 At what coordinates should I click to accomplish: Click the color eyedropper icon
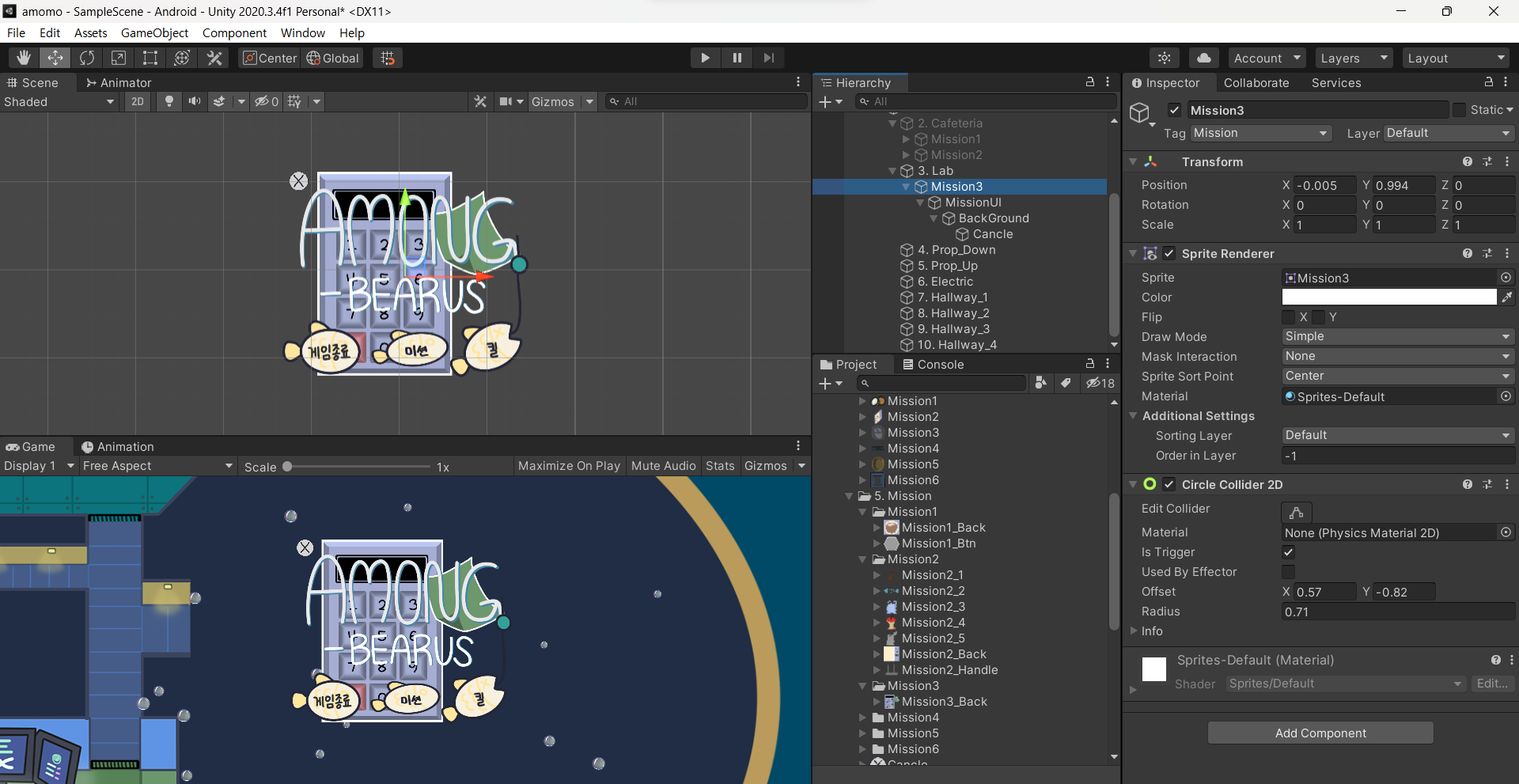point(1506,297)
